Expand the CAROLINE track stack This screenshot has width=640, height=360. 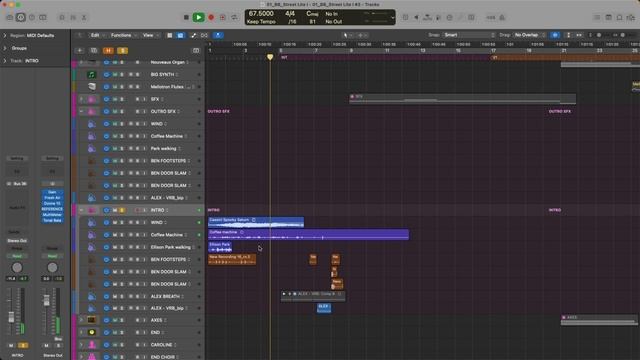tap(81, 345)
